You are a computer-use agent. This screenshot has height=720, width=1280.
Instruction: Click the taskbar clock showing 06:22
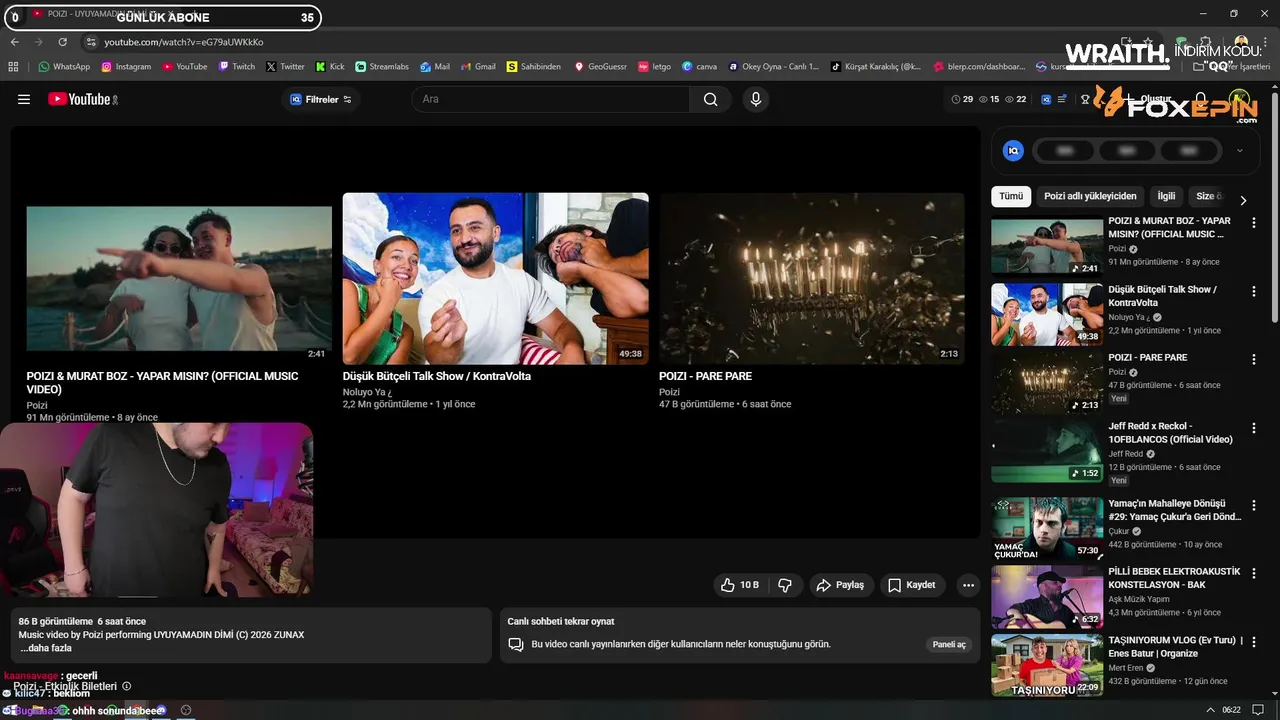pyautogui.click(x=1231, y=710)
